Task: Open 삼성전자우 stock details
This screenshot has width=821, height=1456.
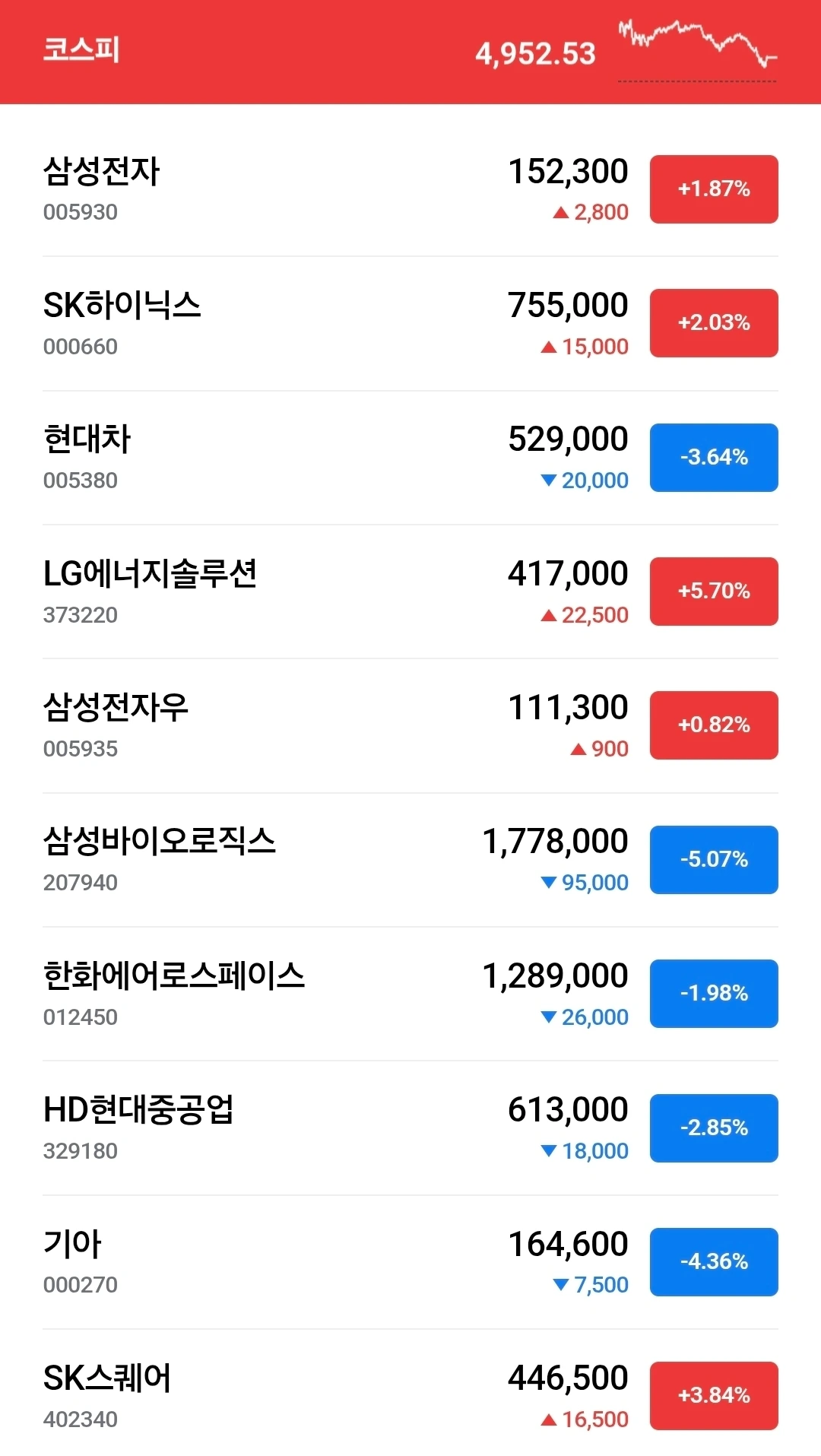Action: [x=410, y=726]
